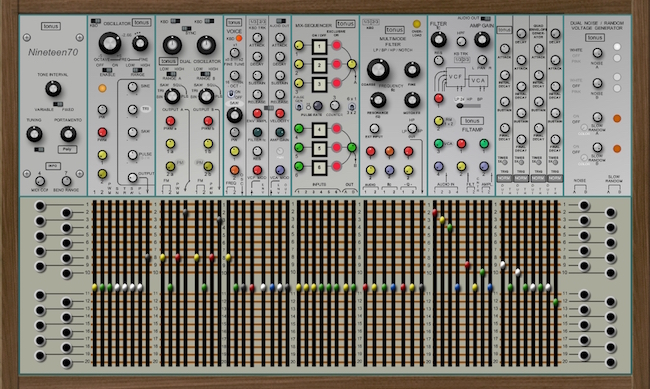The image size is (650, 389).
Task: Toggle the dual oscillator Sync switch
Action: coord(186,28)
